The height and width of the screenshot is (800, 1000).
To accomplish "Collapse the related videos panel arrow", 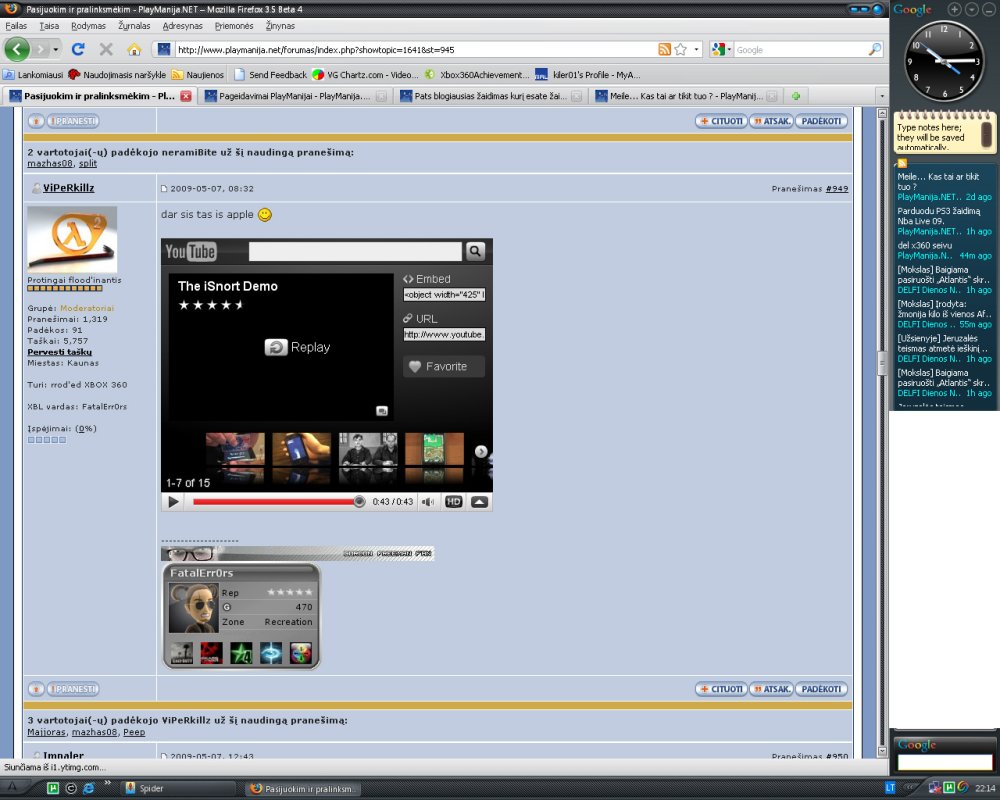I will (x=480, y=501).
